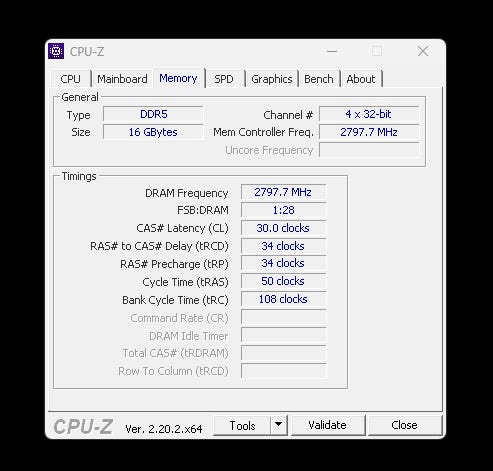
Task: Click the Tools button
Action: click(242, 425)
